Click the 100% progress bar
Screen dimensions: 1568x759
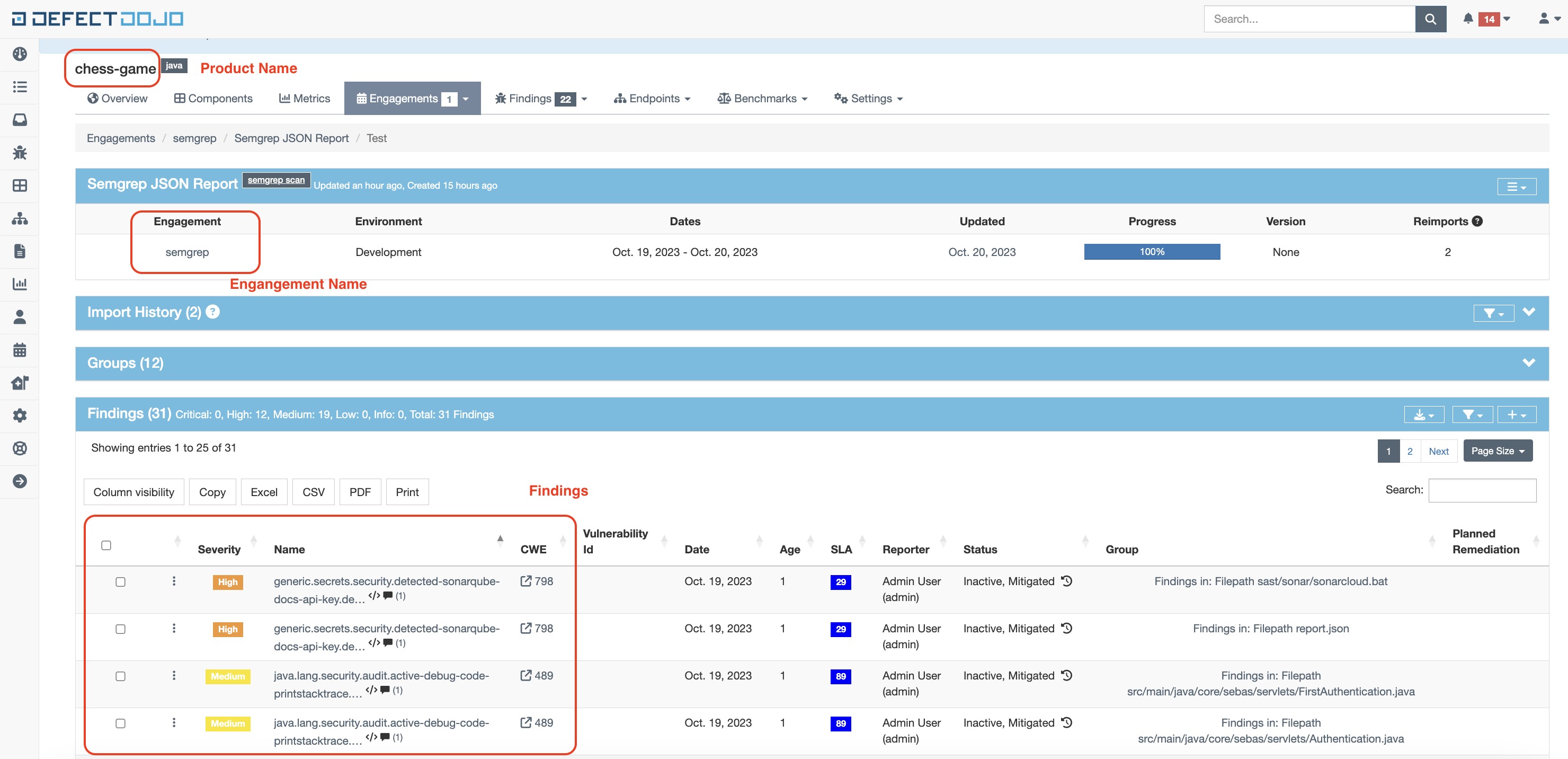coord(1151,252)
